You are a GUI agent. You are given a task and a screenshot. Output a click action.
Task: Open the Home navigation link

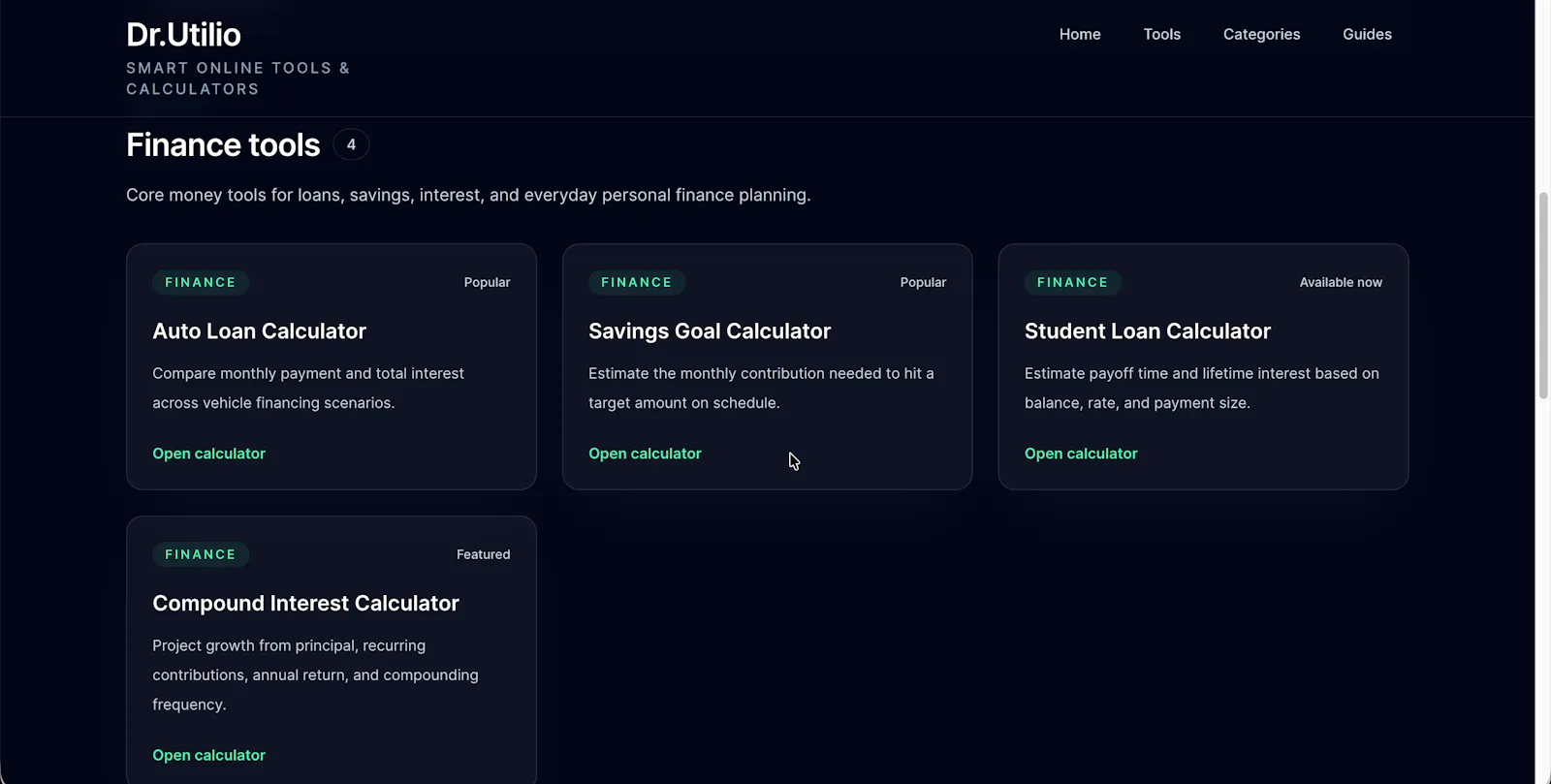[x=1080, y=34]
